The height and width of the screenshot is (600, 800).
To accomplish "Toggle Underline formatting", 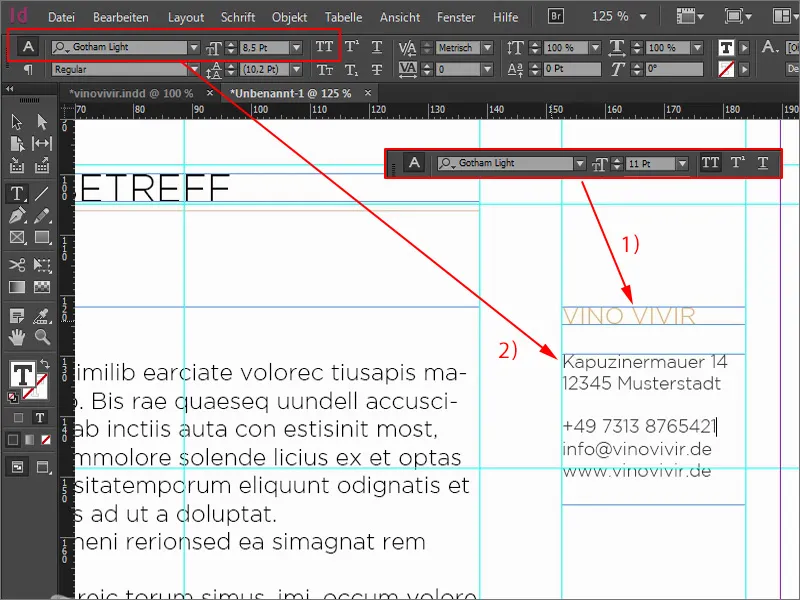I will (377, 47).
